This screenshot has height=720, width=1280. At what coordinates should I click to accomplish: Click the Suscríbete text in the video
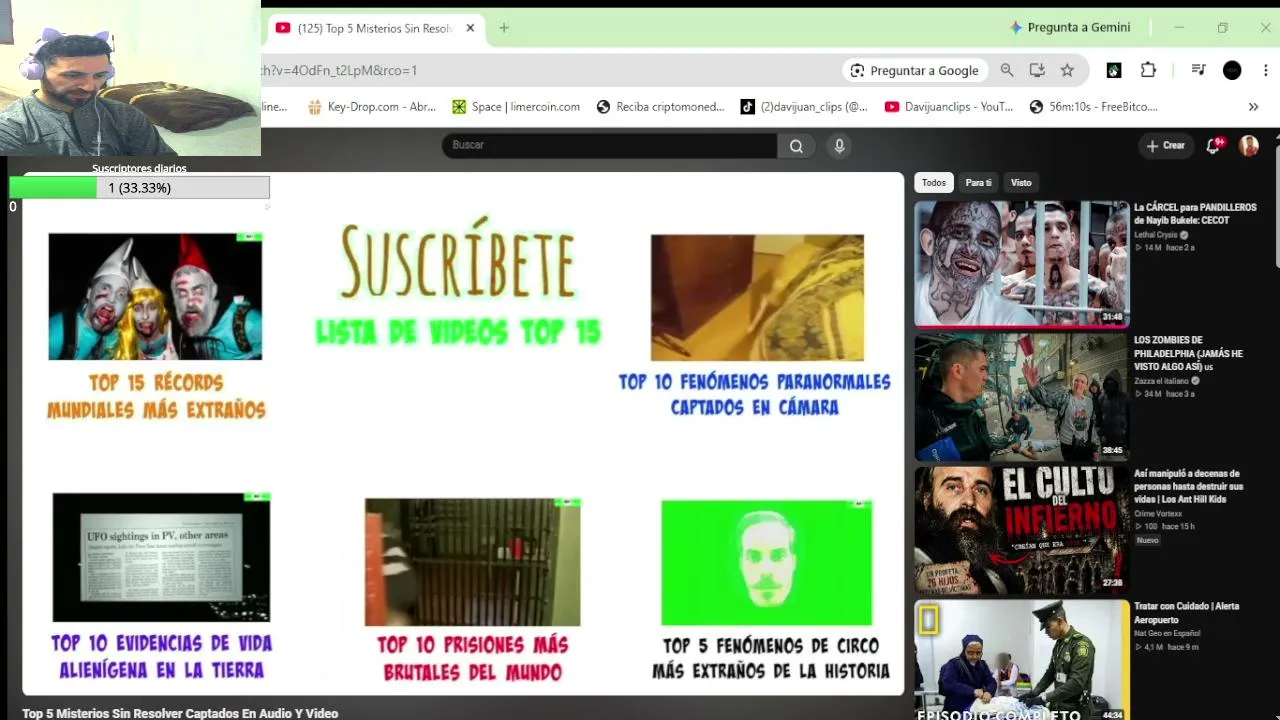coord(458,261)
